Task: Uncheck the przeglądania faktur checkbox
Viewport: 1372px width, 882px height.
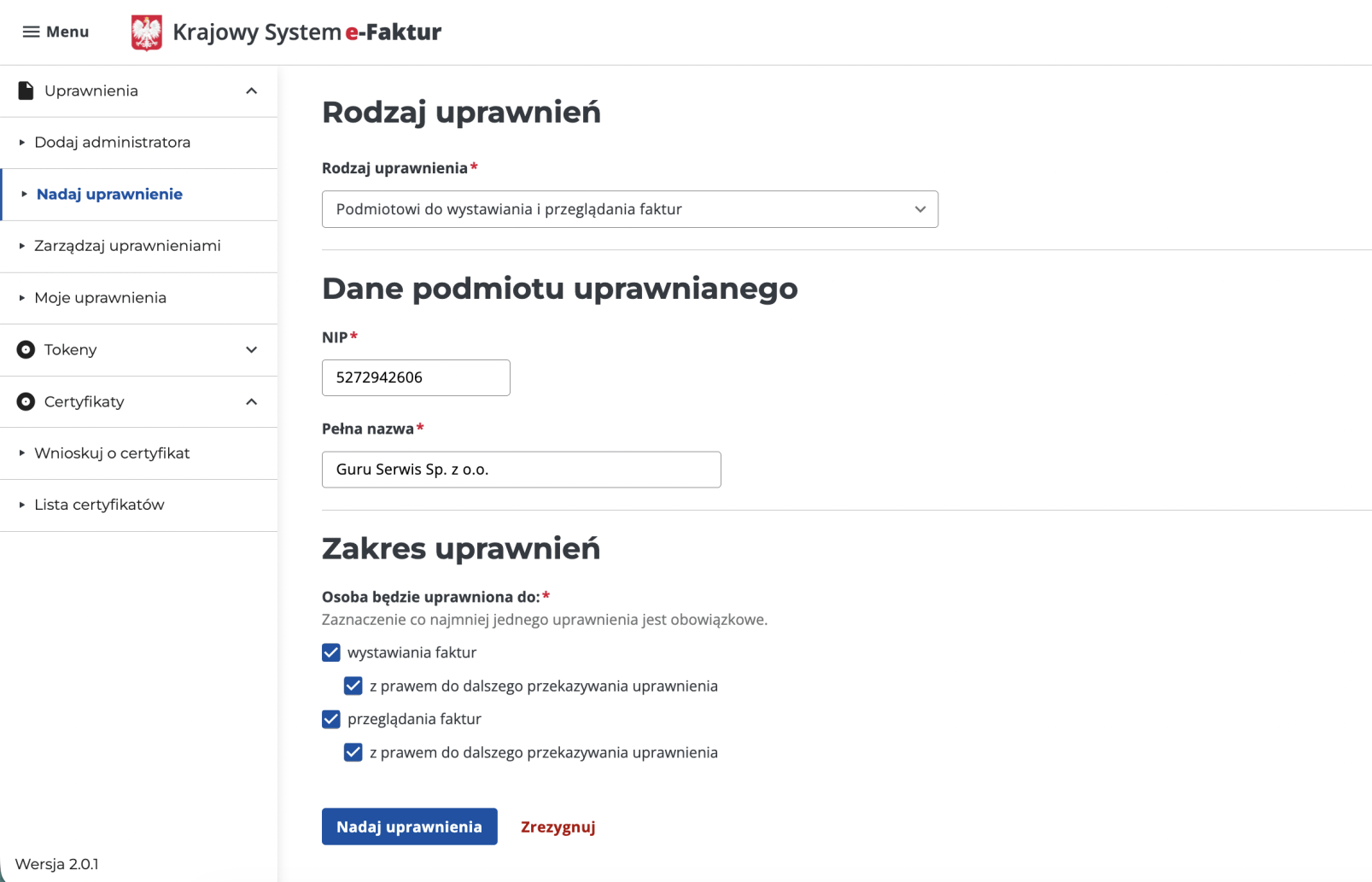Action: click(x=331, y=720)
